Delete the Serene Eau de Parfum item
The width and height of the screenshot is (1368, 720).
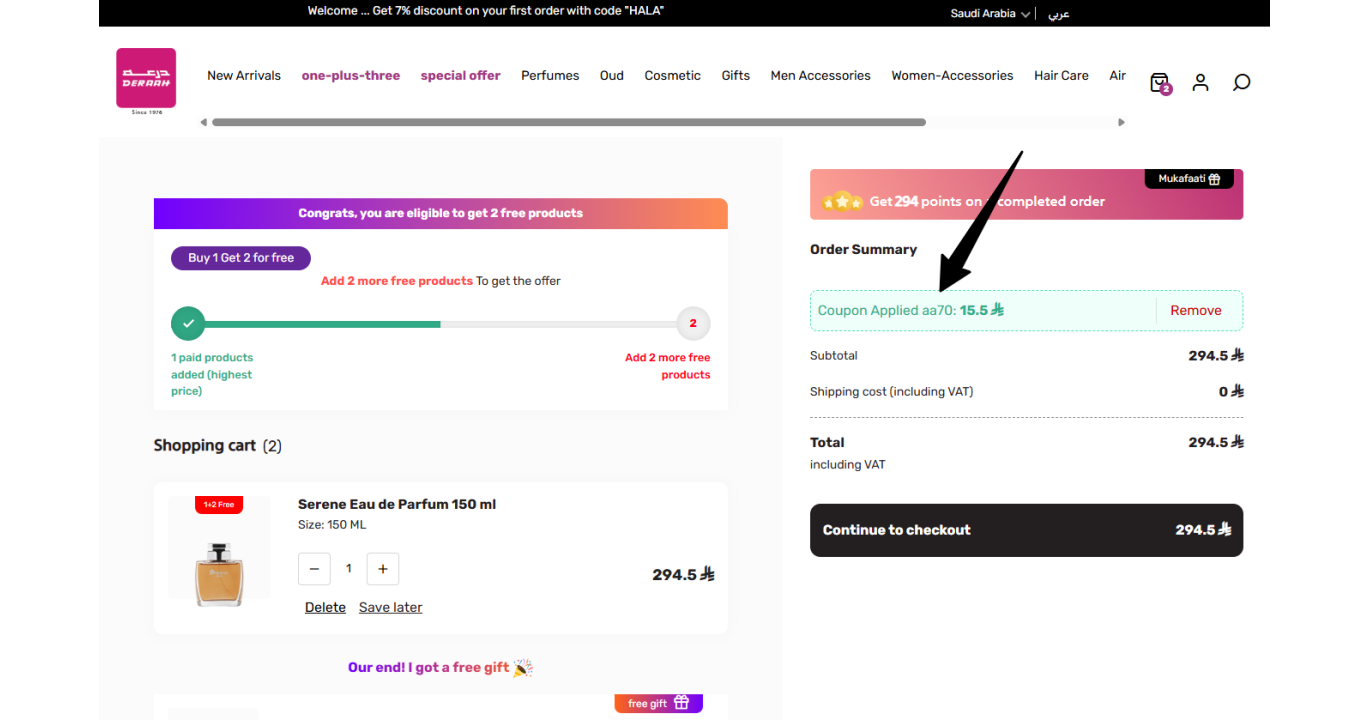[x=325, y=607]
